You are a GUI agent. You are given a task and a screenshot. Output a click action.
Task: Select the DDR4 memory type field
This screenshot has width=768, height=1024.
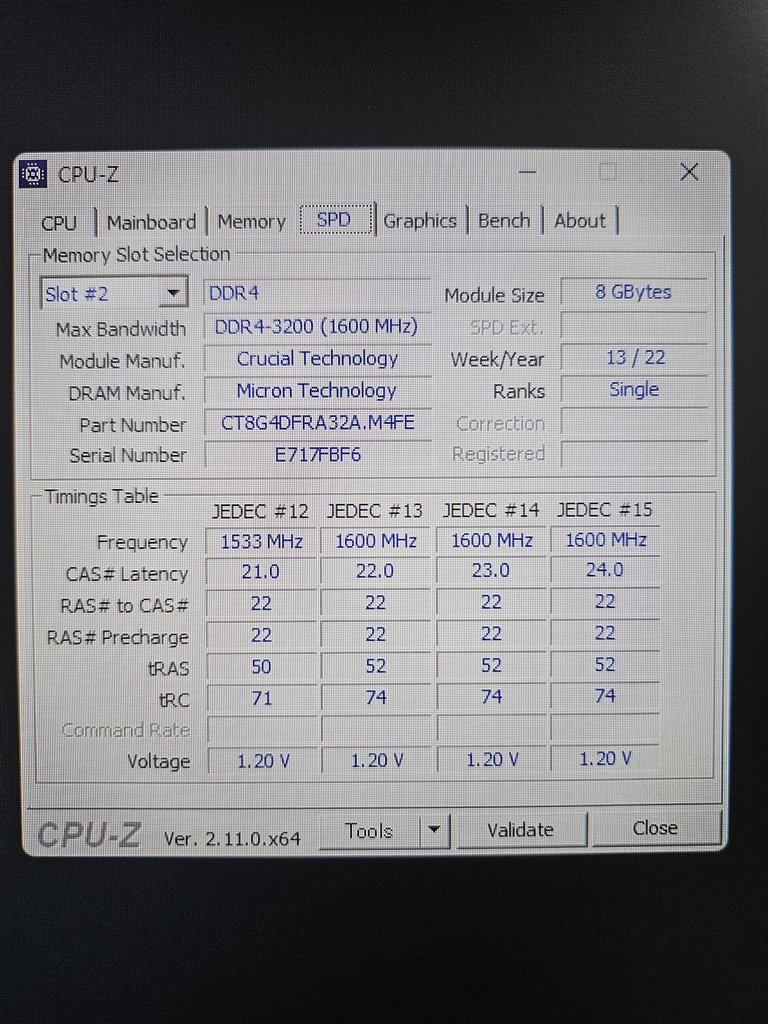(x=317, y=293)
